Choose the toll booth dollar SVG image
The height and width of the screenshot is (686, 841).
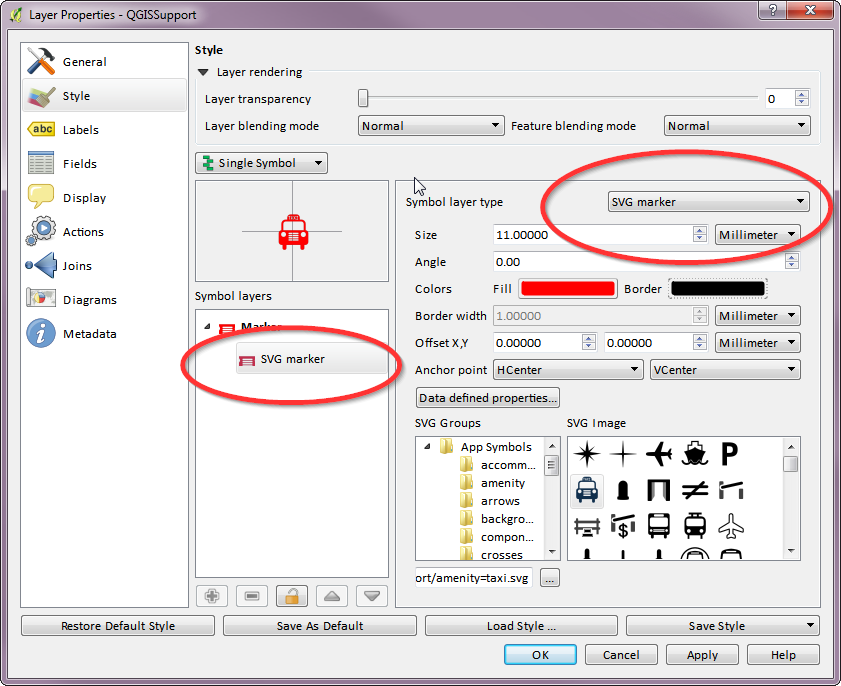pos(623,526)
